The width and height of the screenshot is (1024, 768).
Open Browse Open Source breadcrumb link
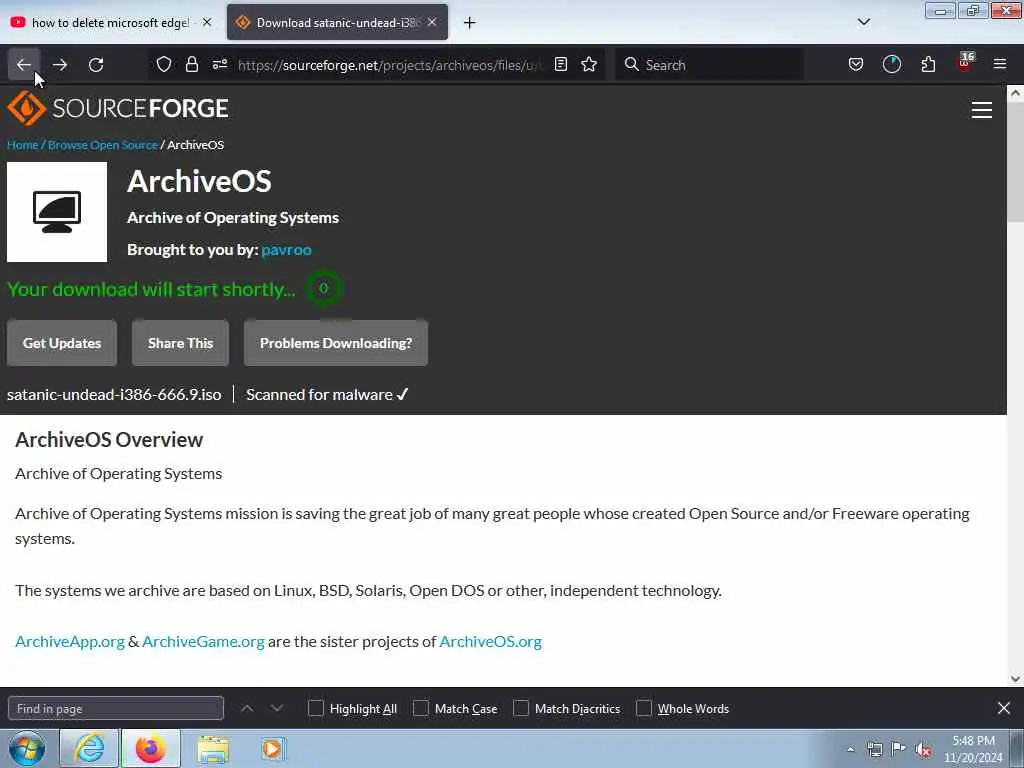tap(103, 145)
